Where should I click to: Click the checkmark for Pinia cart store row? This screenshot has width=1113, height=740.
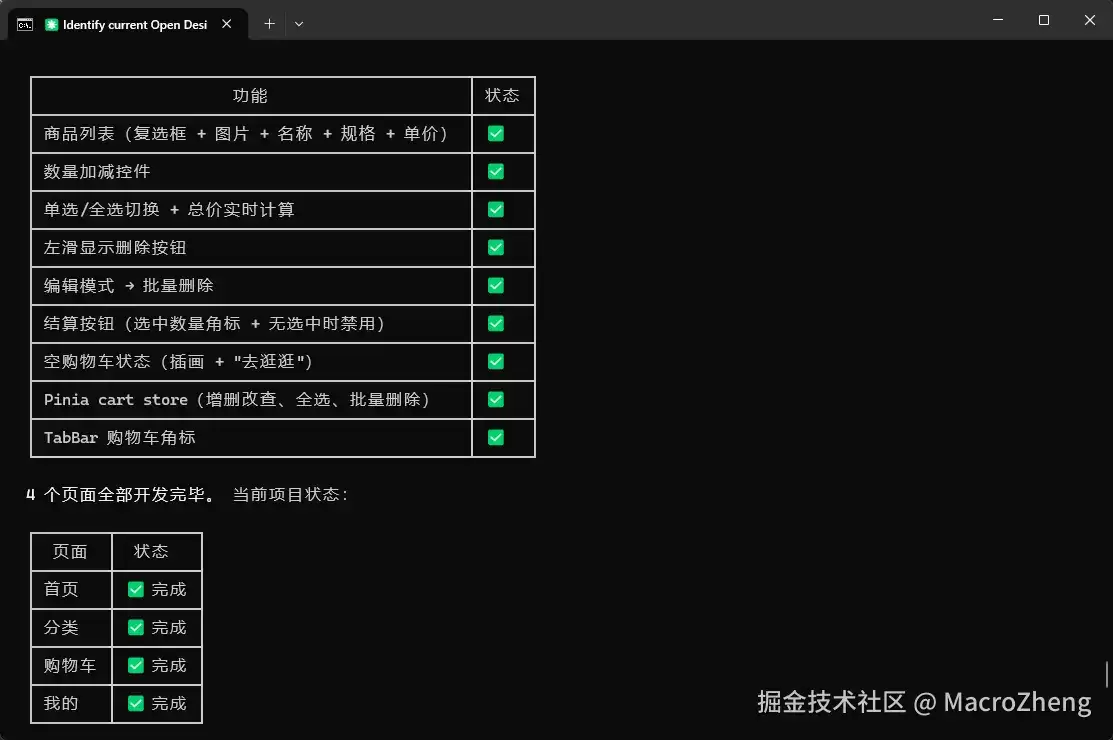(x=495, y=399)
